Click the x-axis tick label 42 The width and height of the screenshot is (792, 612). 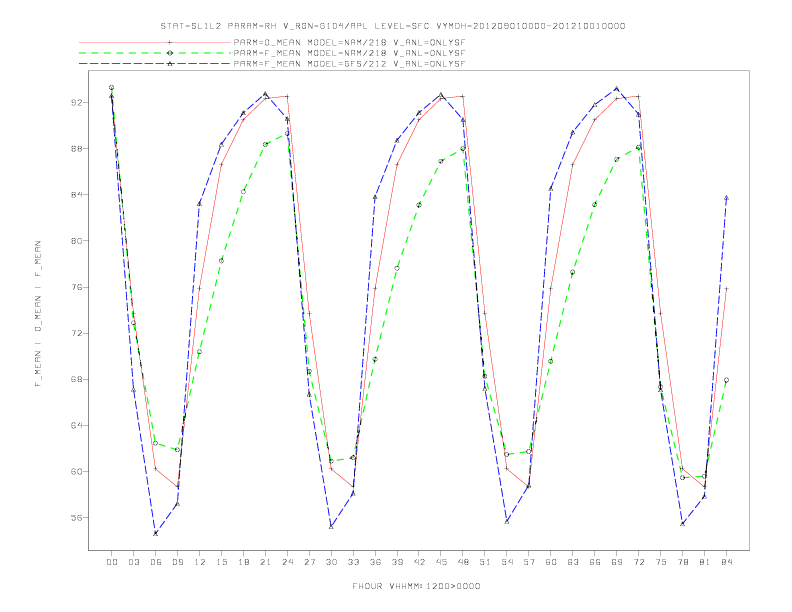tap(419, 562)
